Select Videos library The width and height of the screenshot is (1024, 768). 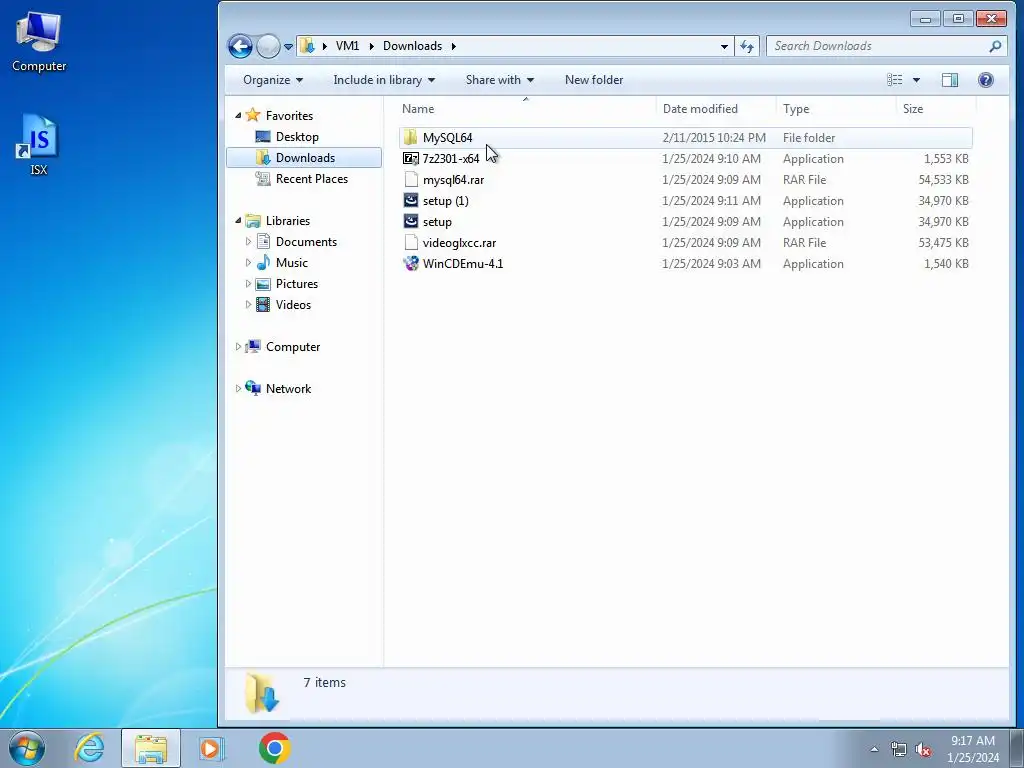[x=293, y=304]
